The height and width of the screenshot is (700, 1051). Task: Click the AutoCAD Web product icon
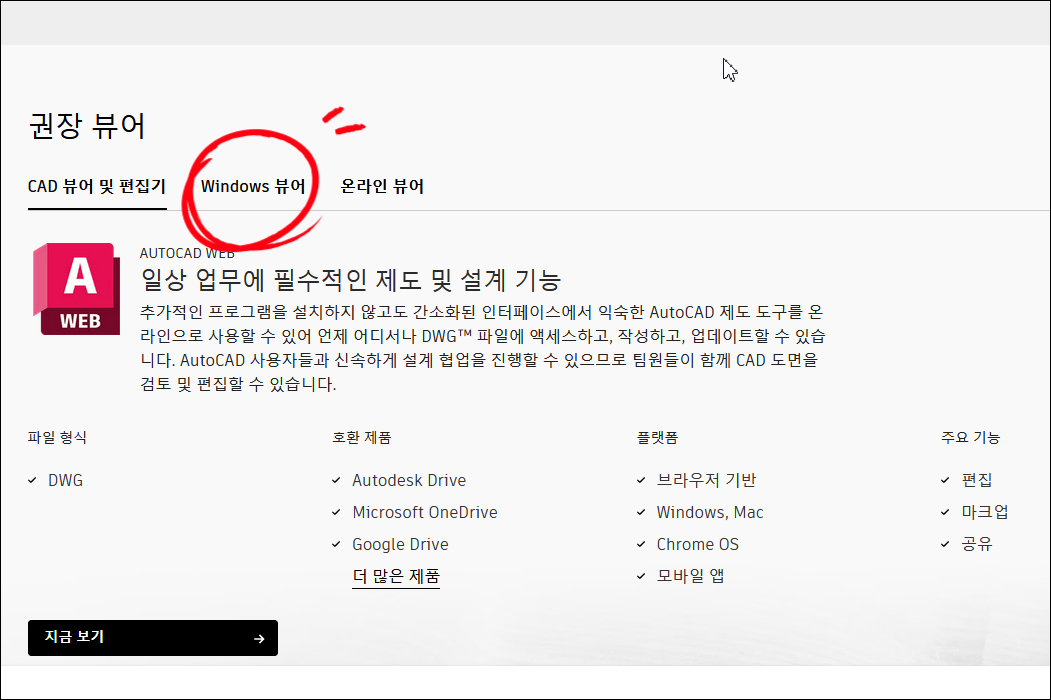76,289
